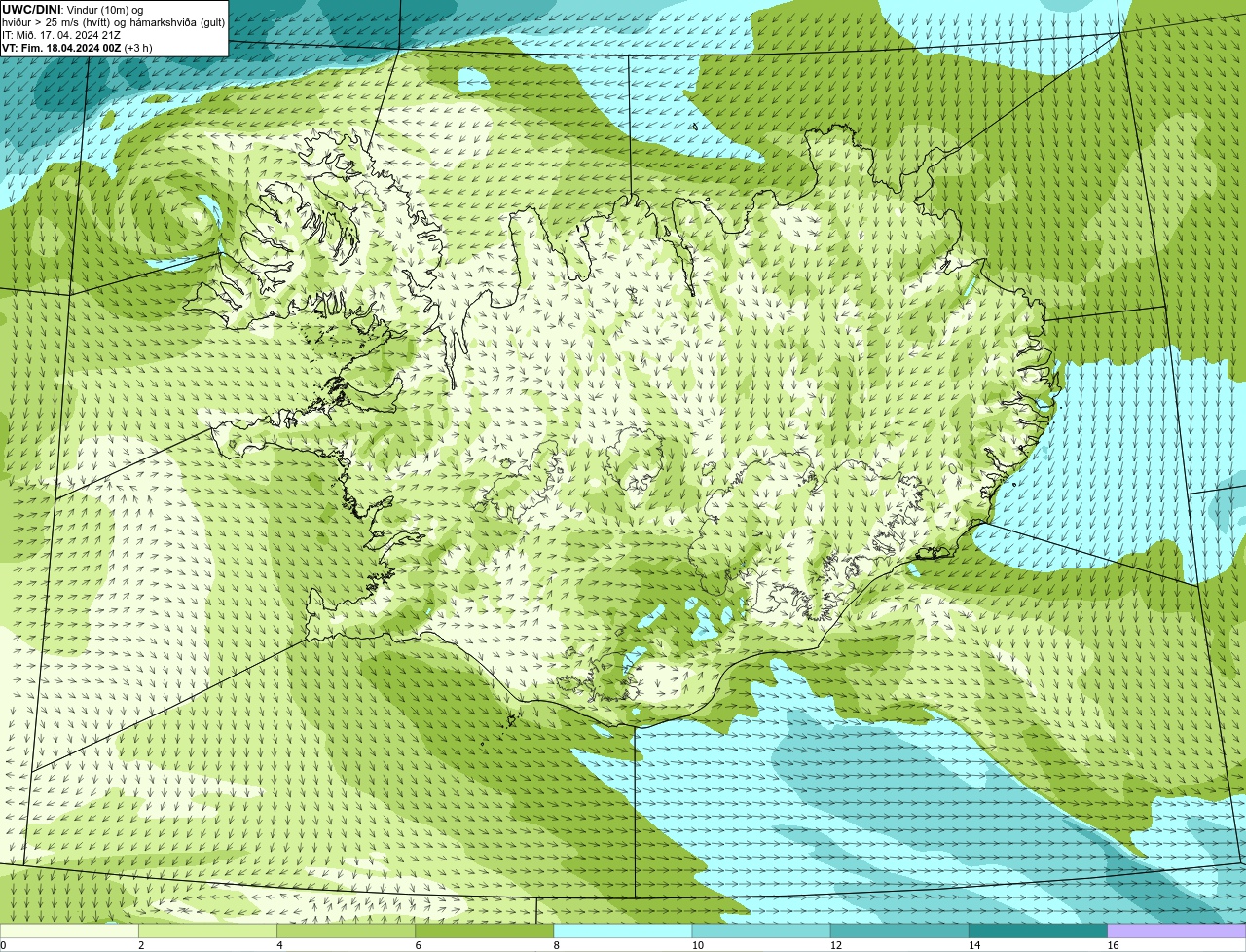Click the 6–8 m/s dark green swatch
1246x952 pixels.
click(x=485, y=932)
